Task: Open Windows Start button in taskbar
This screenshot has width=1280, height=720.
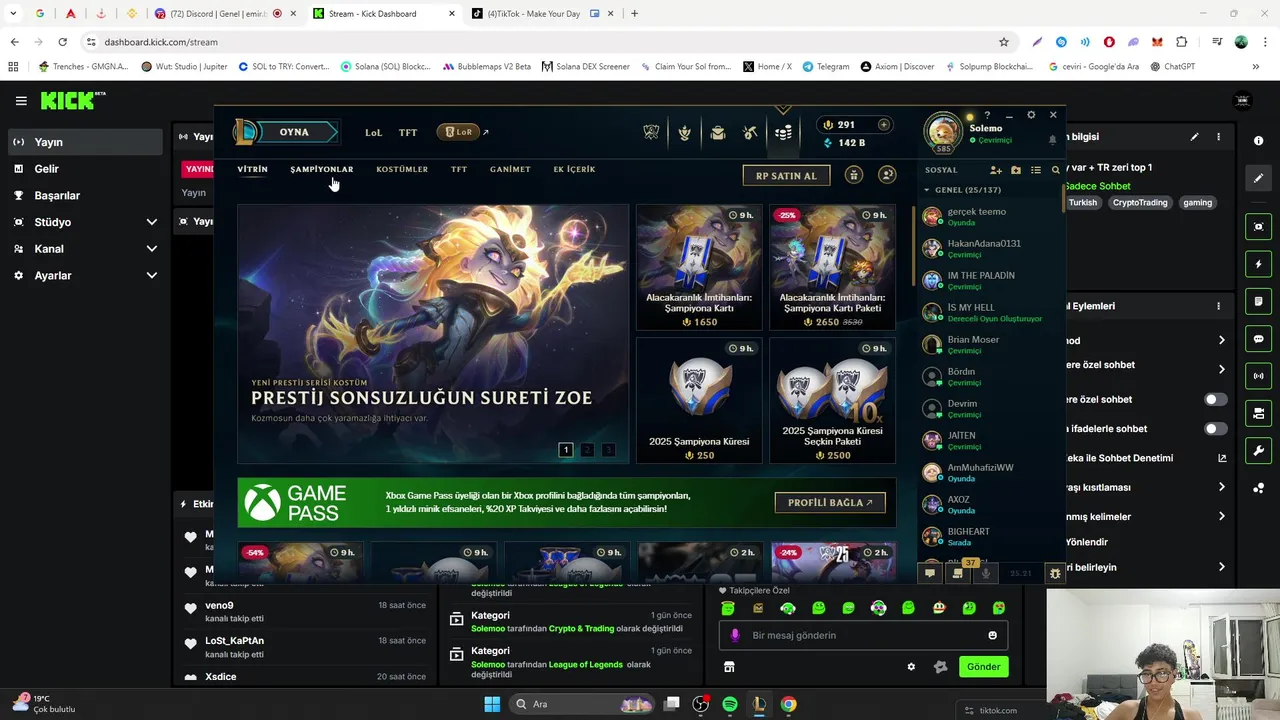Action: click(x=492, y=704)
